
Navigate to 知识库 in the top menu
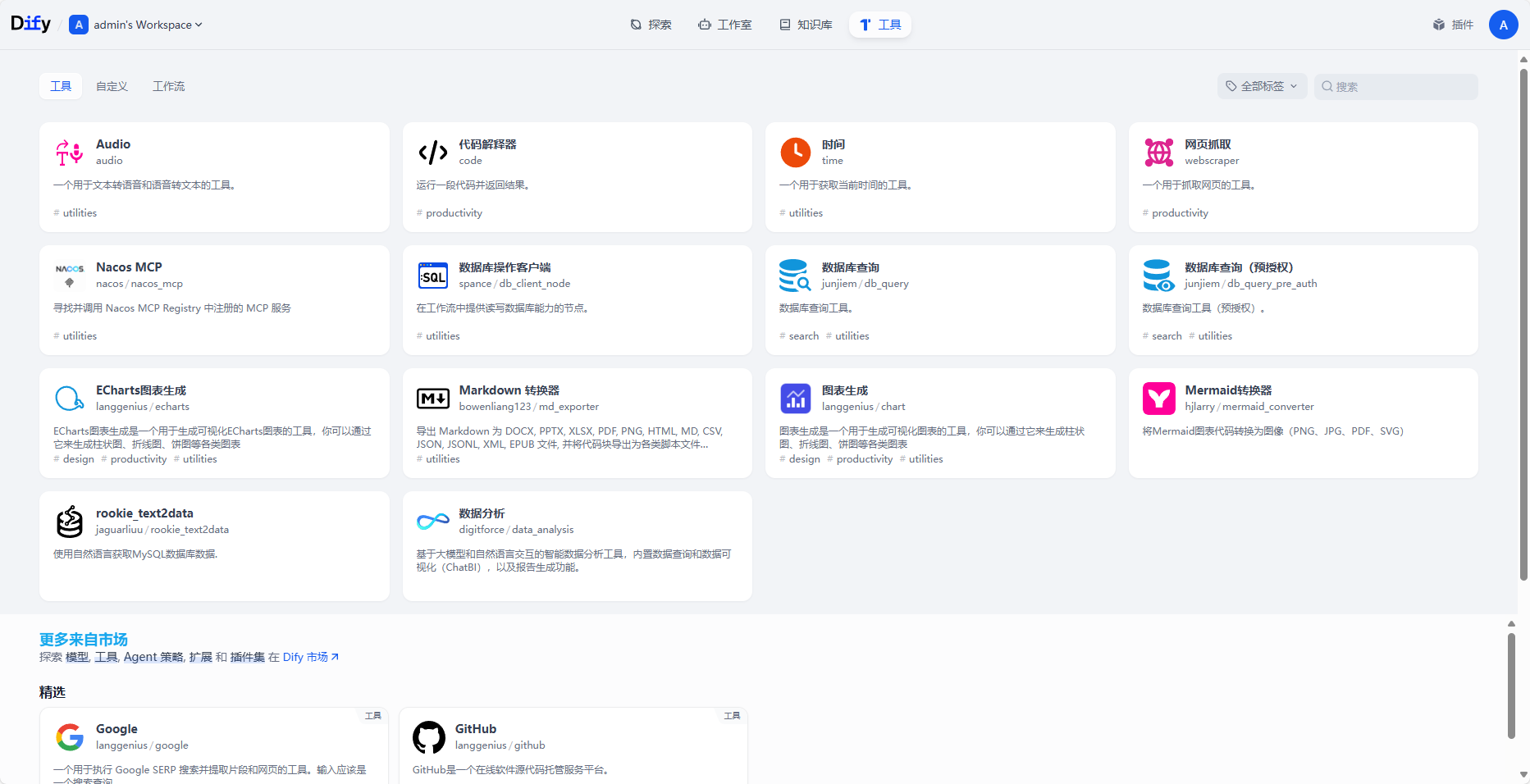coord(806,24)
